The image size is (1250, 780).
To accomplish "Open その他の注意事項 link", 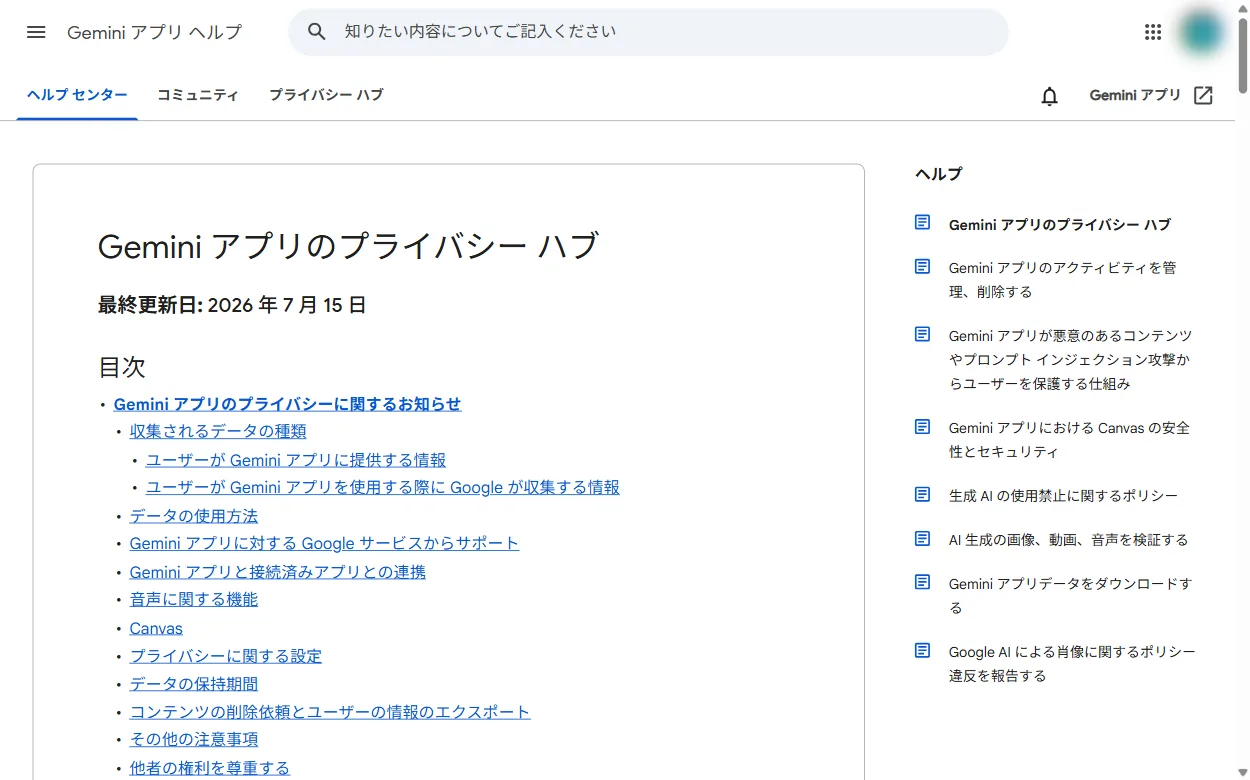I will tap(194, 740).
